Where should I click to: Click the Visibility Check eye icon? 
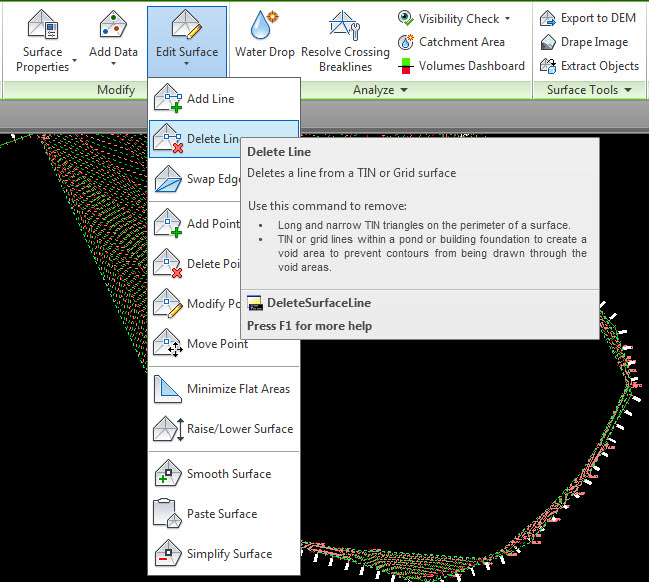406,18
